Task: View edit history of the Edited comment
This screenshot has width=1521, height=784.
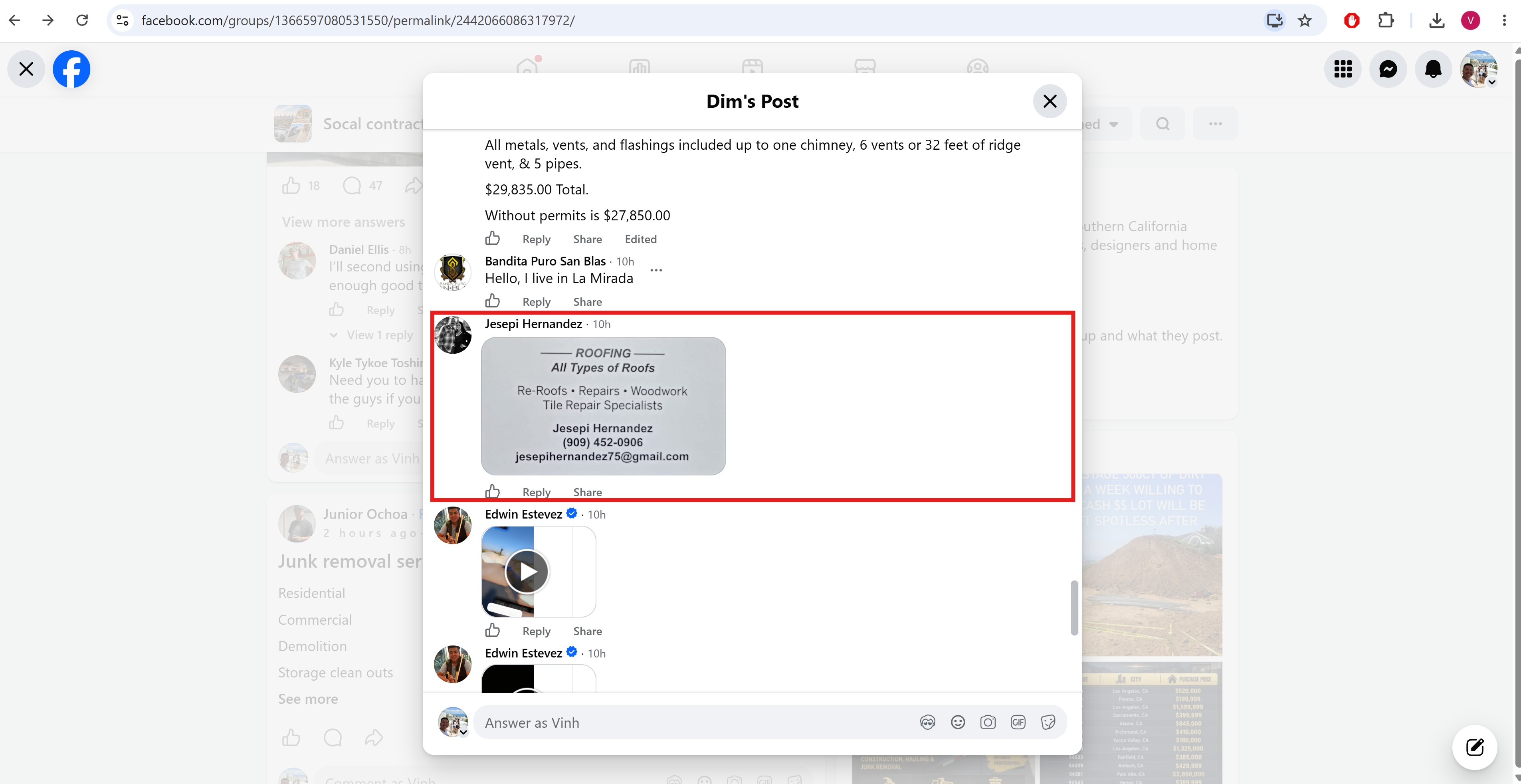Action: click(x=641, y=239)
